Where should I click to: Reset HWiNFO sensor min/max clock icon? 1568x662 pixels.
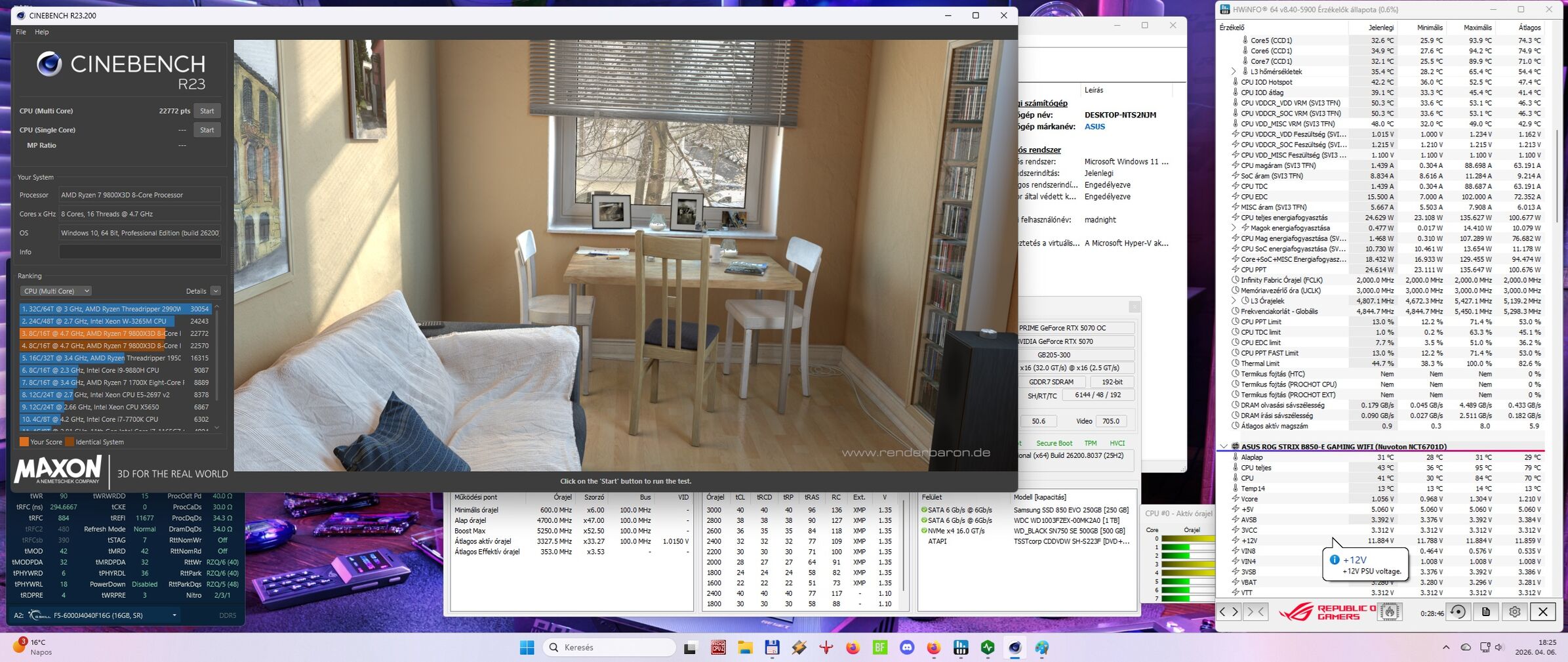point(1458,611)
